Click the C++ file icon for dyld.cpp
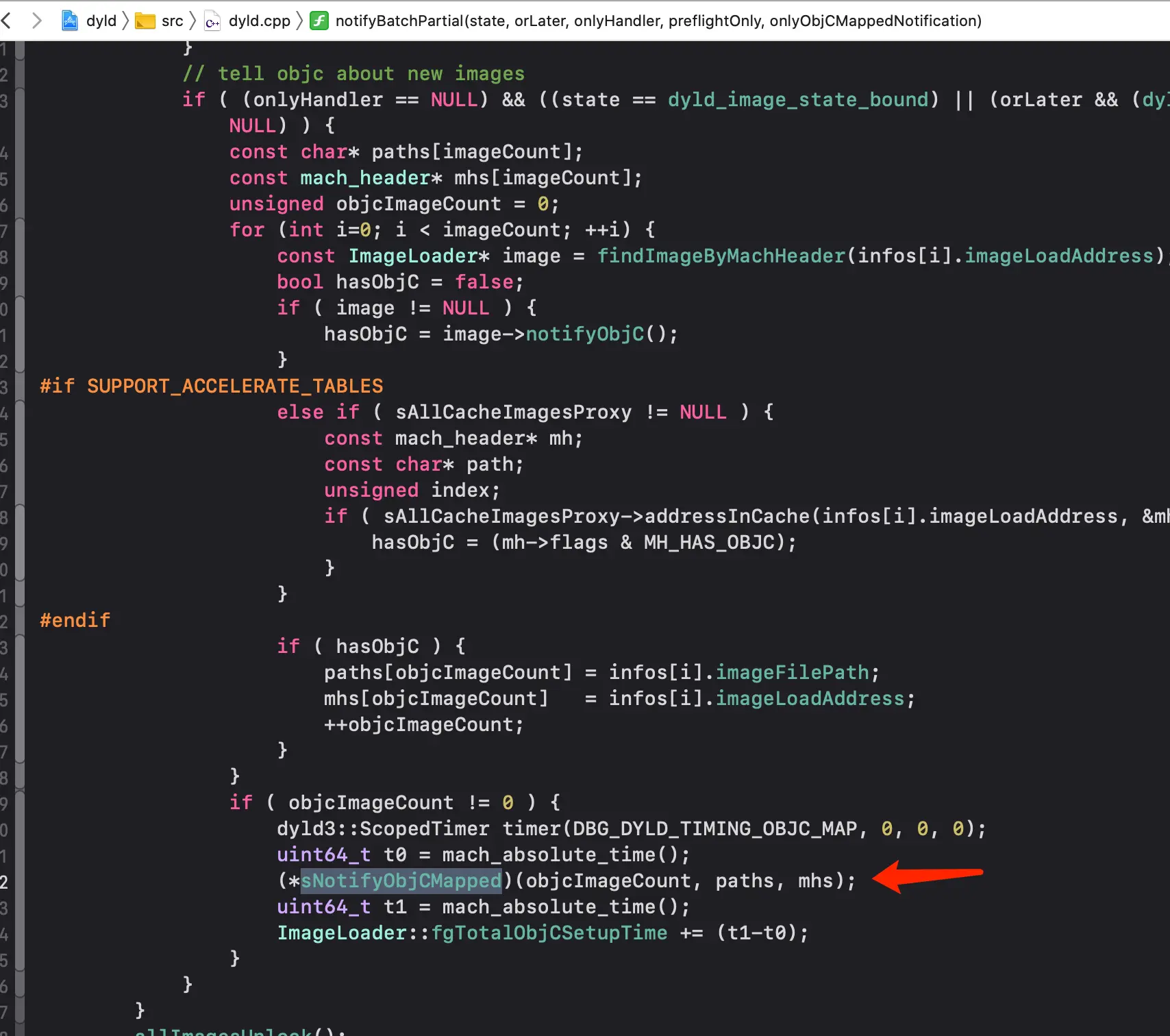This screenshot has width=1170, height=1036. (x=213, y=21)
